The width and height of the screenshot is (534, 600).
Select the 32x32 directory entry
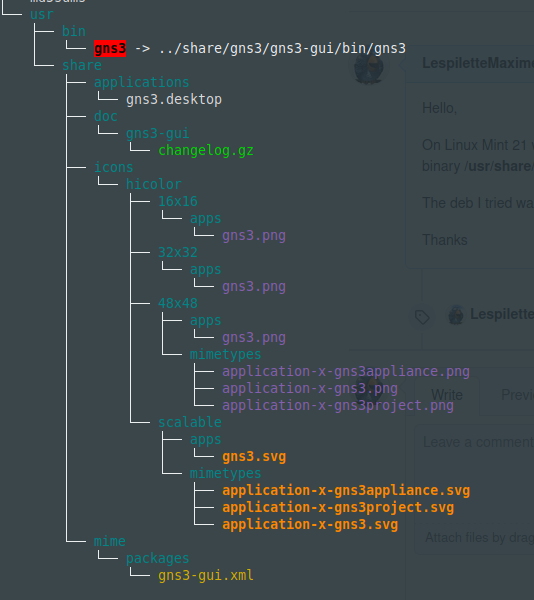tap(178, 252)
